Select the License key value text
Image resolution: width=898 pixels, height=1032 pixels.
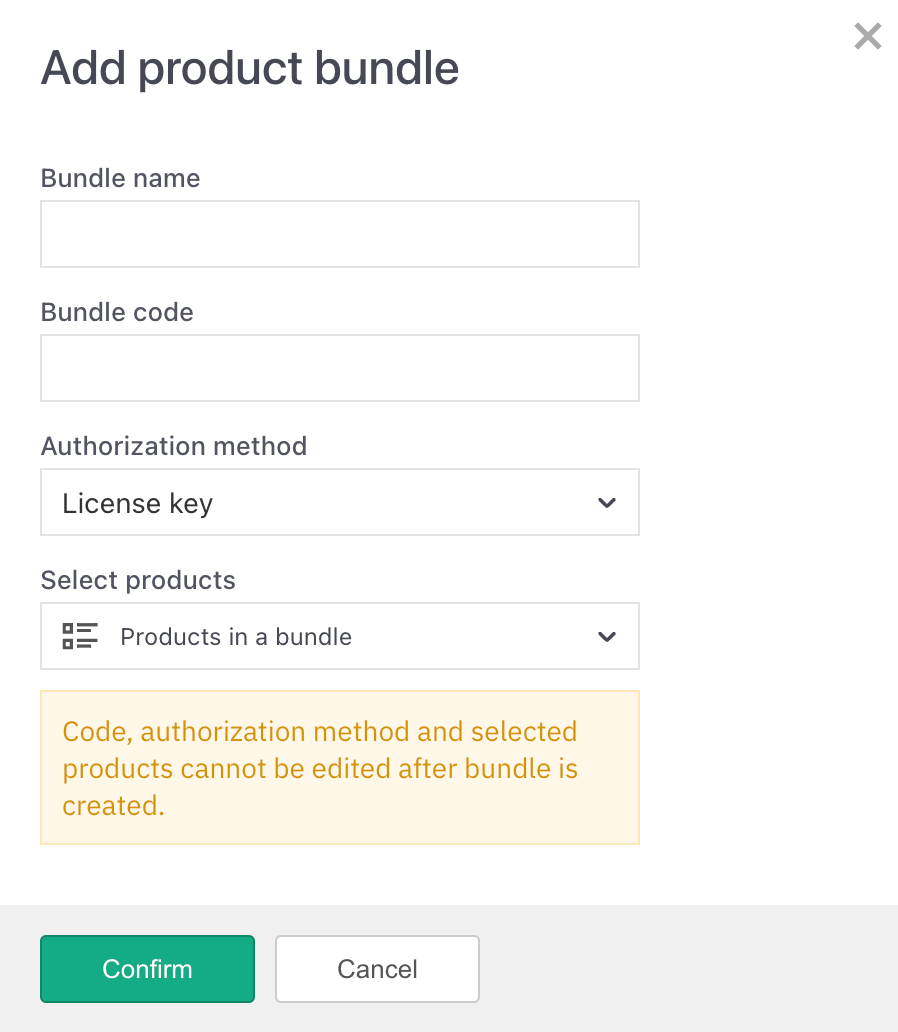[x=137, y=504]
